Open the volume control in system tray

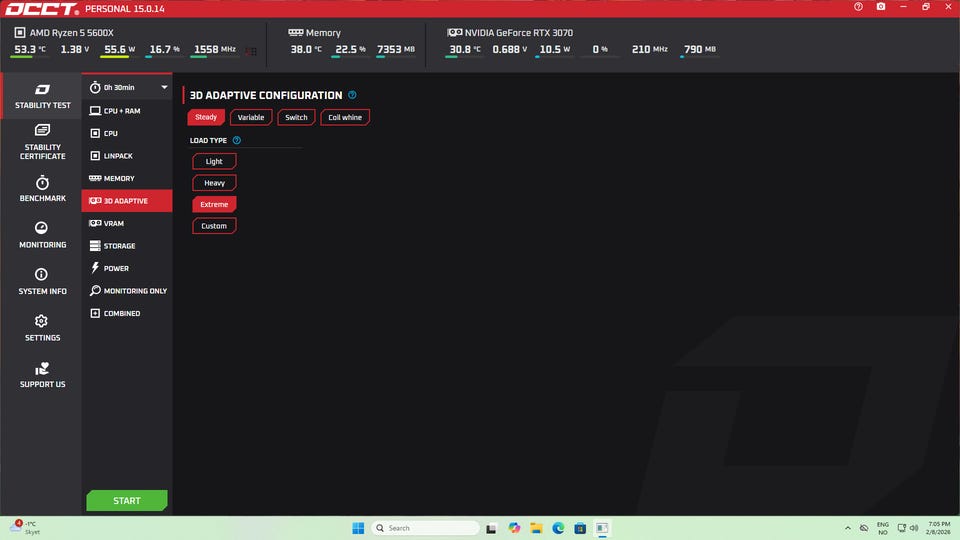[x=914, y=528]
